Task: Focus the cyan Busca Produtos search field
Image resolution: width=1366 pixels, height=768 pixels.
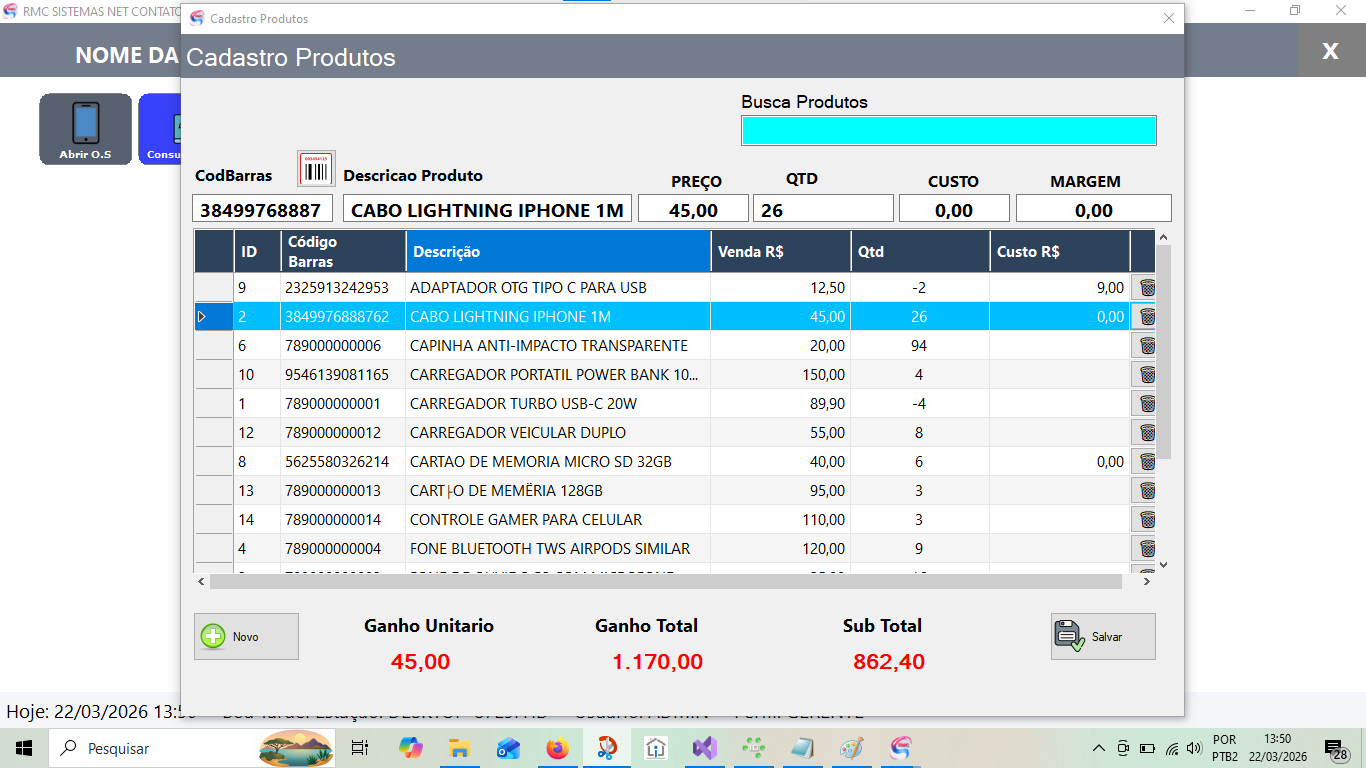Action: pos(948,131)
